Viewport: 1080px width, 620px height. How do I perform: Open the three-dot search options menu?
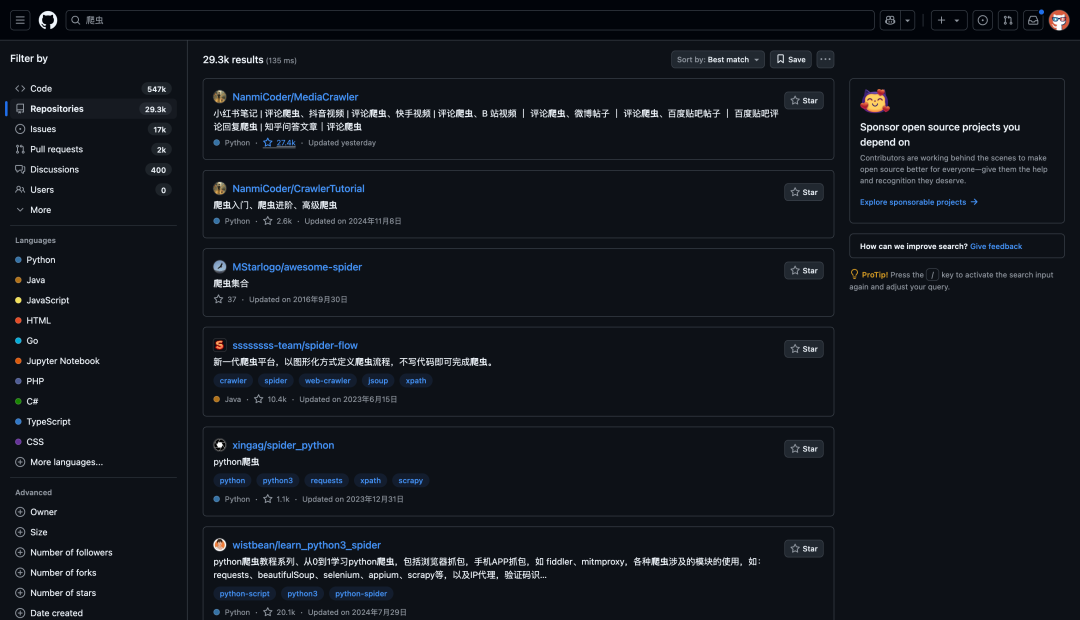[825, 59]
